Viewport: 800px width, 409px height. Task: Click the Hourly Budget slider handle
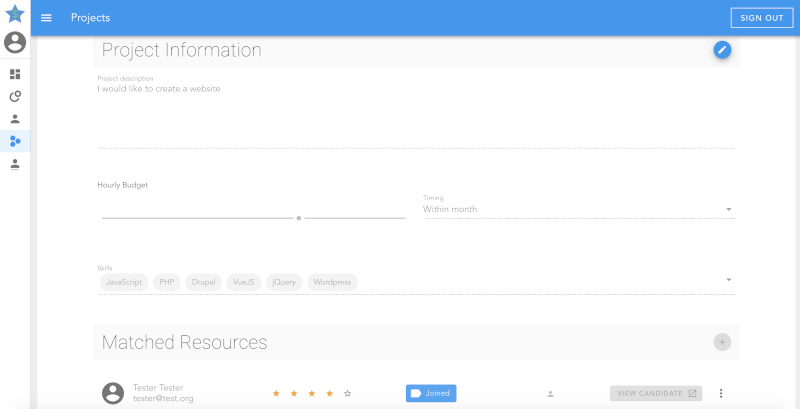click(298, 218)
